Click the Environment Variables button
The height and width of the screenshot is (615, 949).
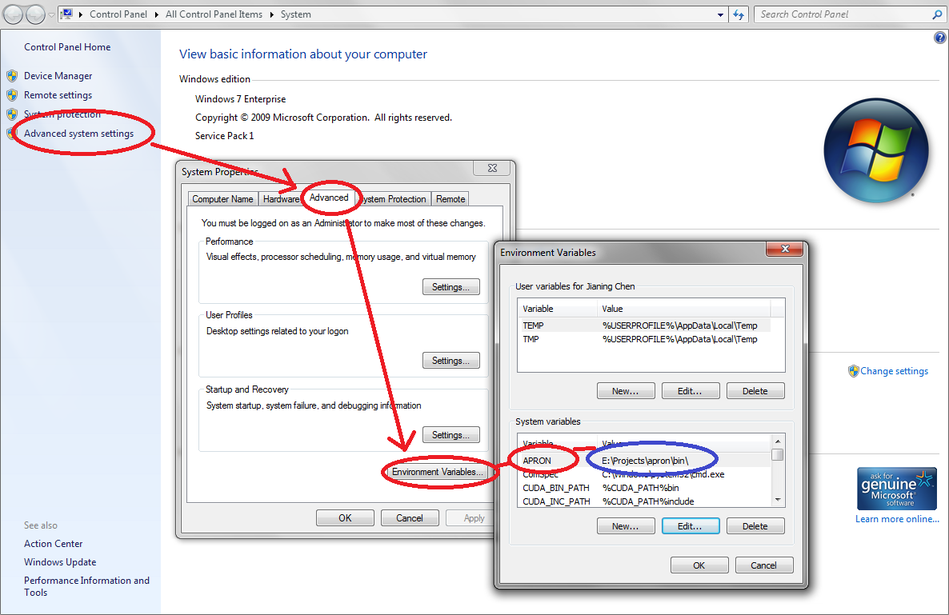pyautogui.click(x=437, y=472)
